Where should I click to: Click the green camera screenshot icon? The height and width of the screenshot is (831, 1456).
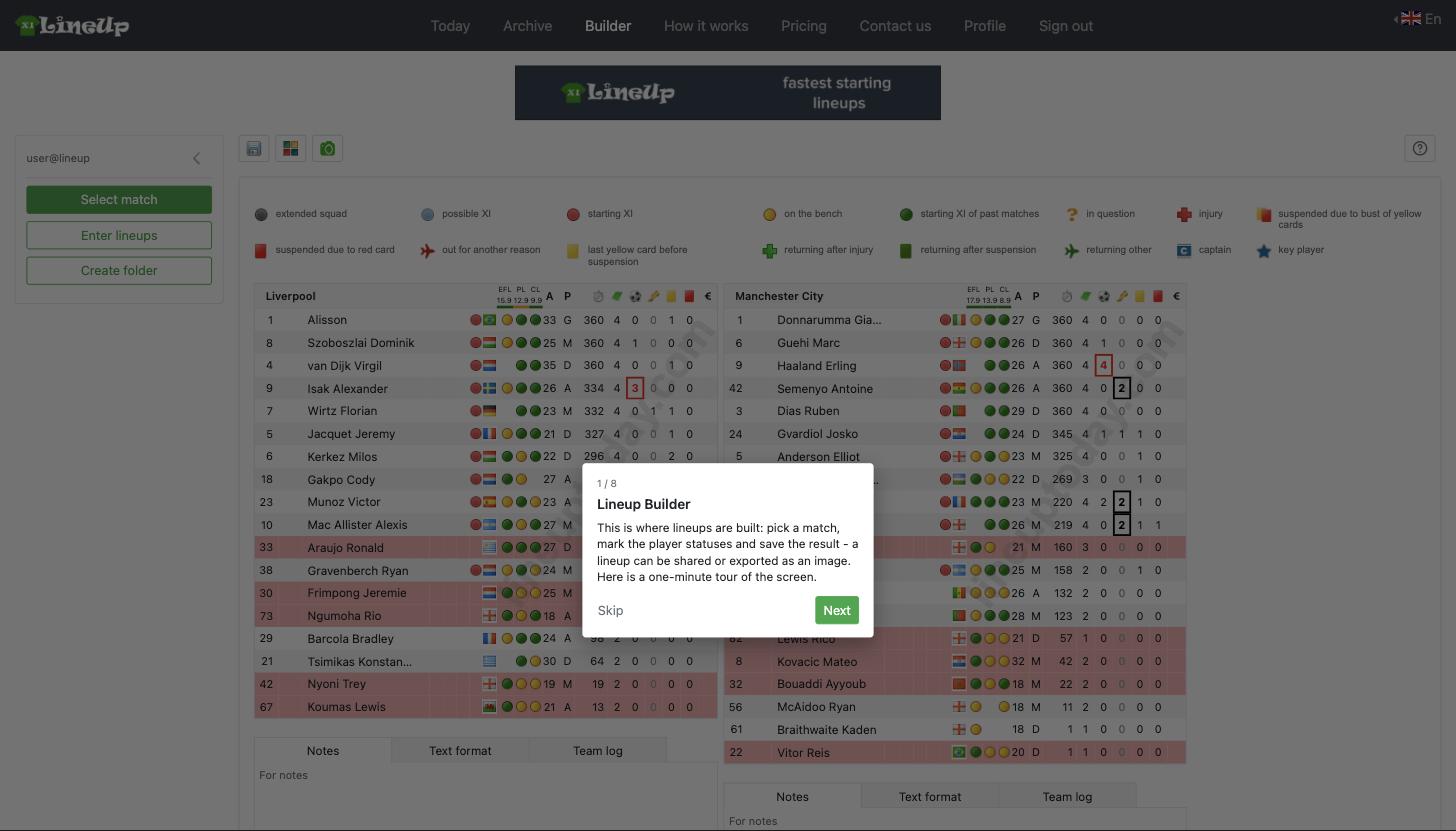[327, 149]
